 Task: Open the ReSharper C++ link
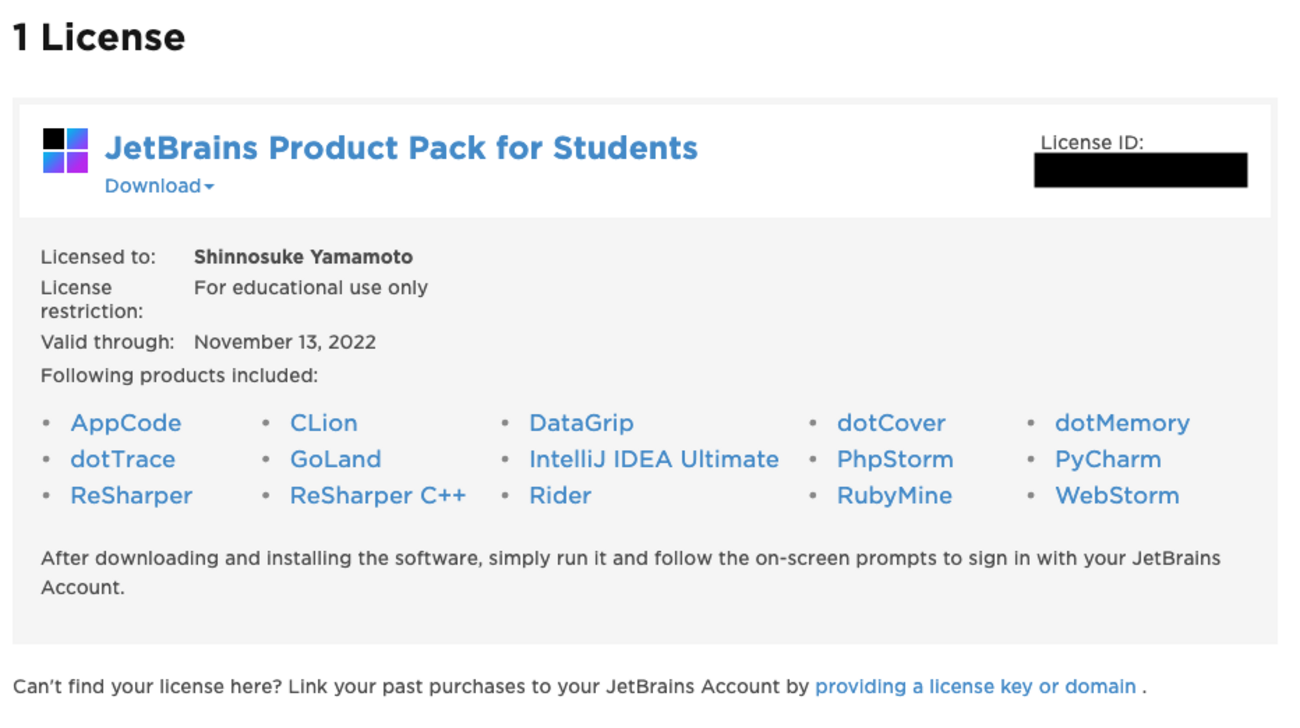(x=378, y=495)
